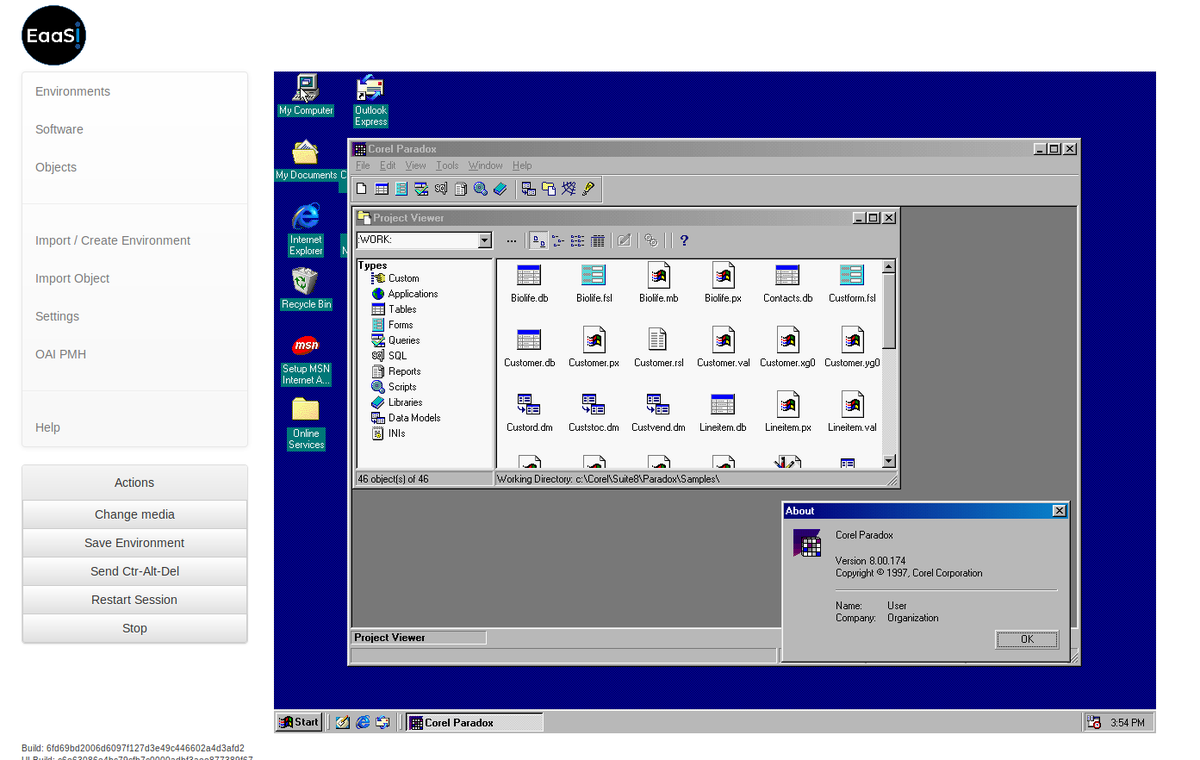Select Data Models in the Types tree
Screen dimensions: 1200x760
click(406, 418)
